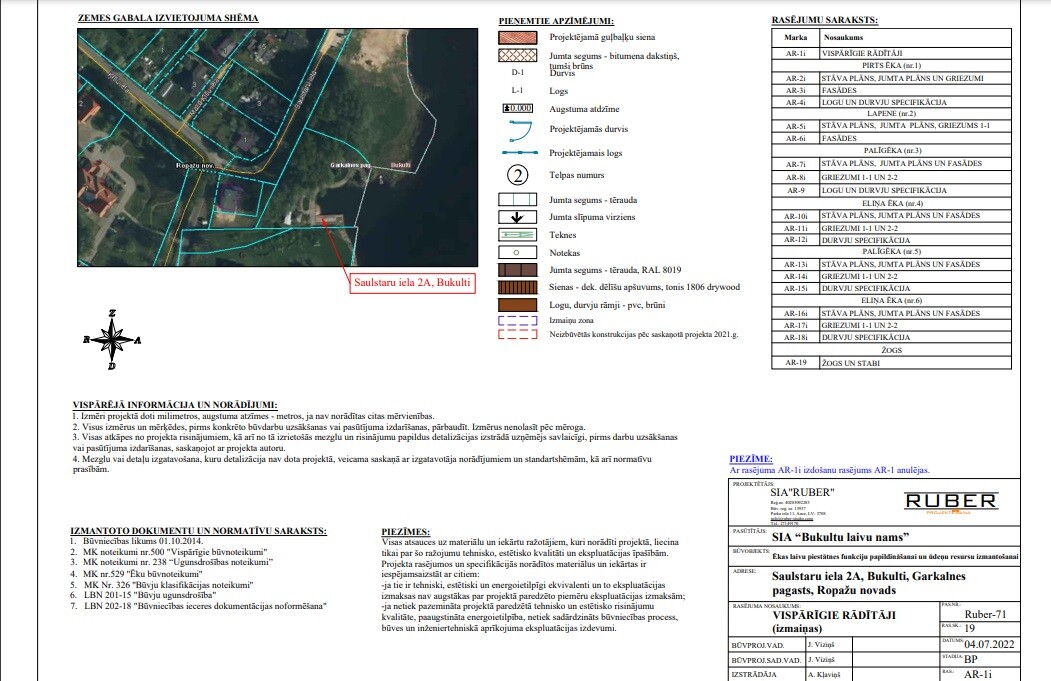Viewport: 1051px width, 681px height.
Task: Click the AR-7i drawing row
Action: 891,164
